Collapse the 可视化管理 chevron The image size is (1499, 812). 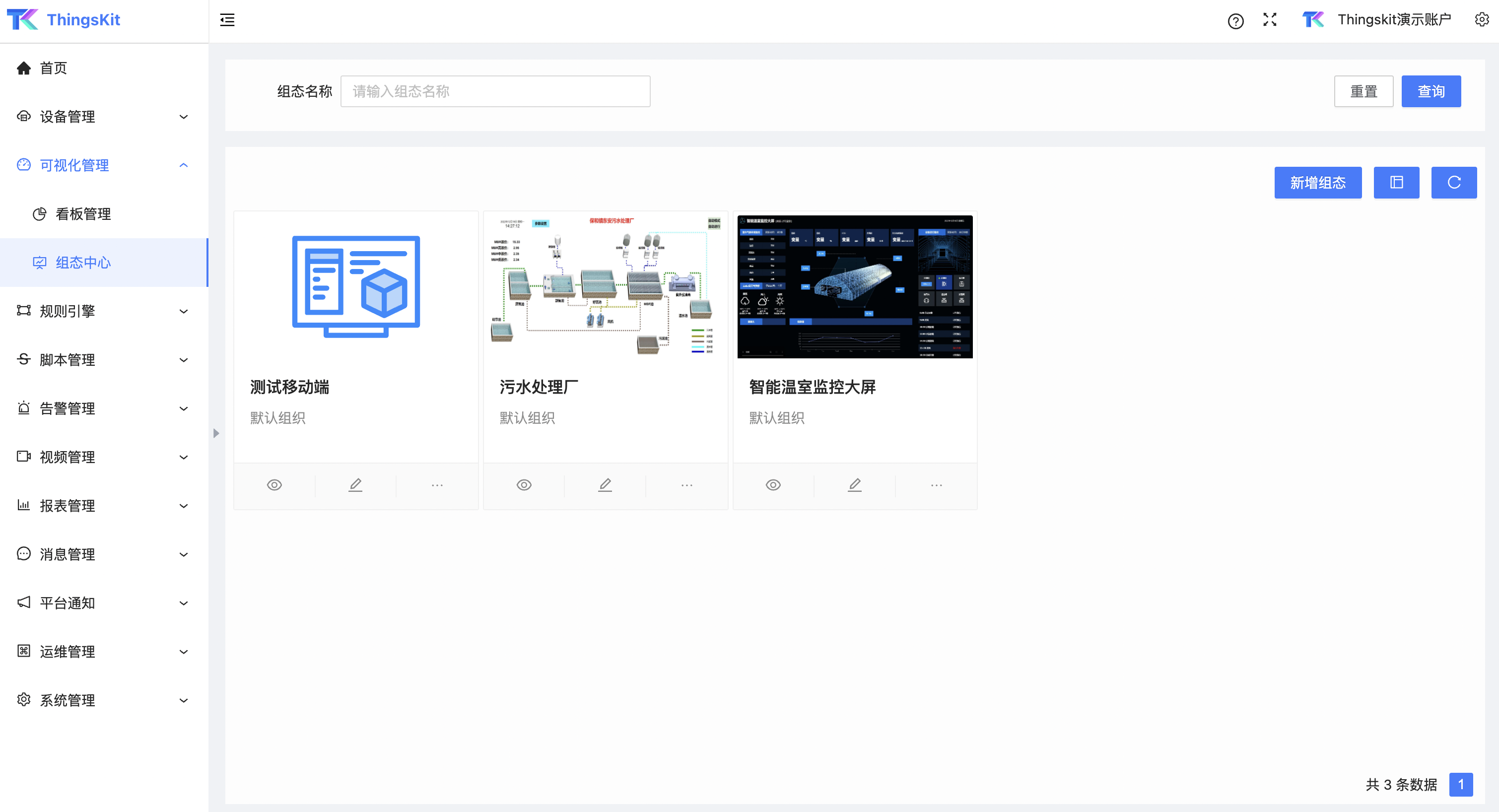point(184,165)
